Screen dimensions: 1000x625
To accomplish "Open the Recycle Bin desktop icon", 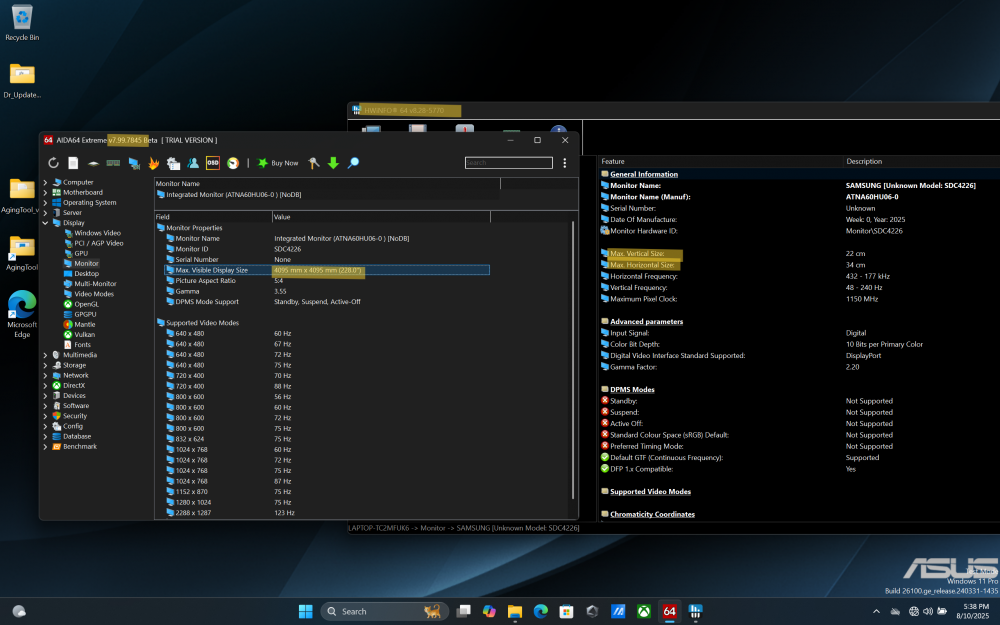I will 22,23.
